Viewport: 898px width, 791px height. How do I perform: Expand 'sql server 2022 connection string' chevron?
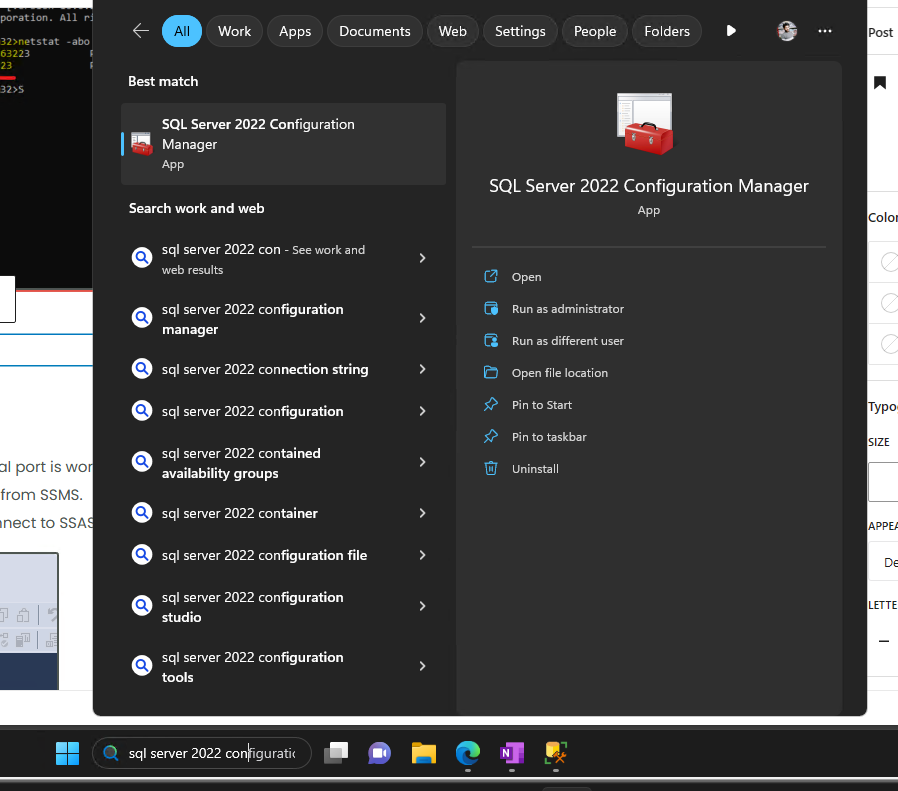click(422, 369)
